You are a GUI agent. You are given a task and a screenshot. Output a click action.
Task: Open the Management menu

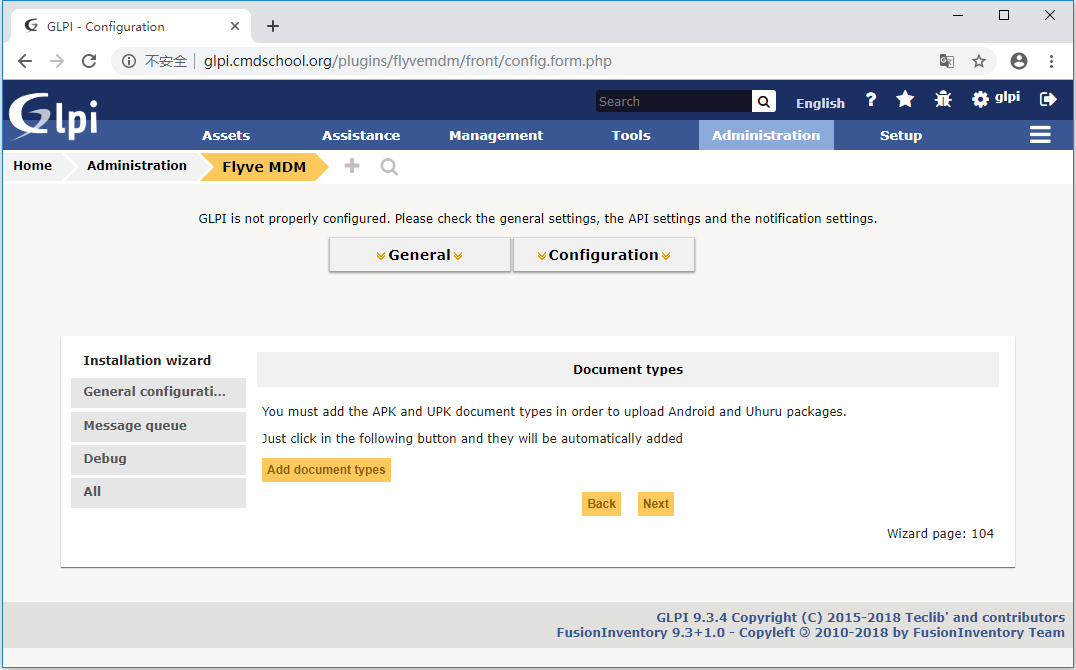(495, 135)
